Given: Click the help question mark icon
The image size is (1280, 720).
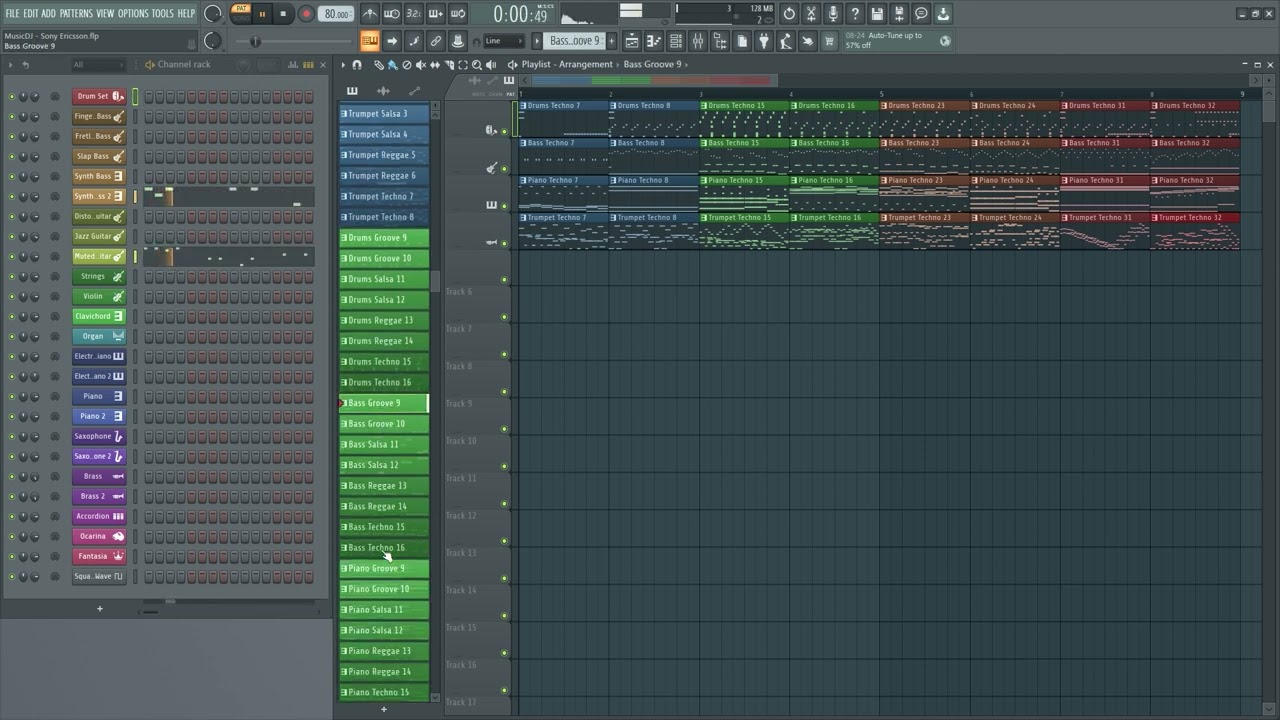Looking at the screenshot, I should tap(855, 14).
